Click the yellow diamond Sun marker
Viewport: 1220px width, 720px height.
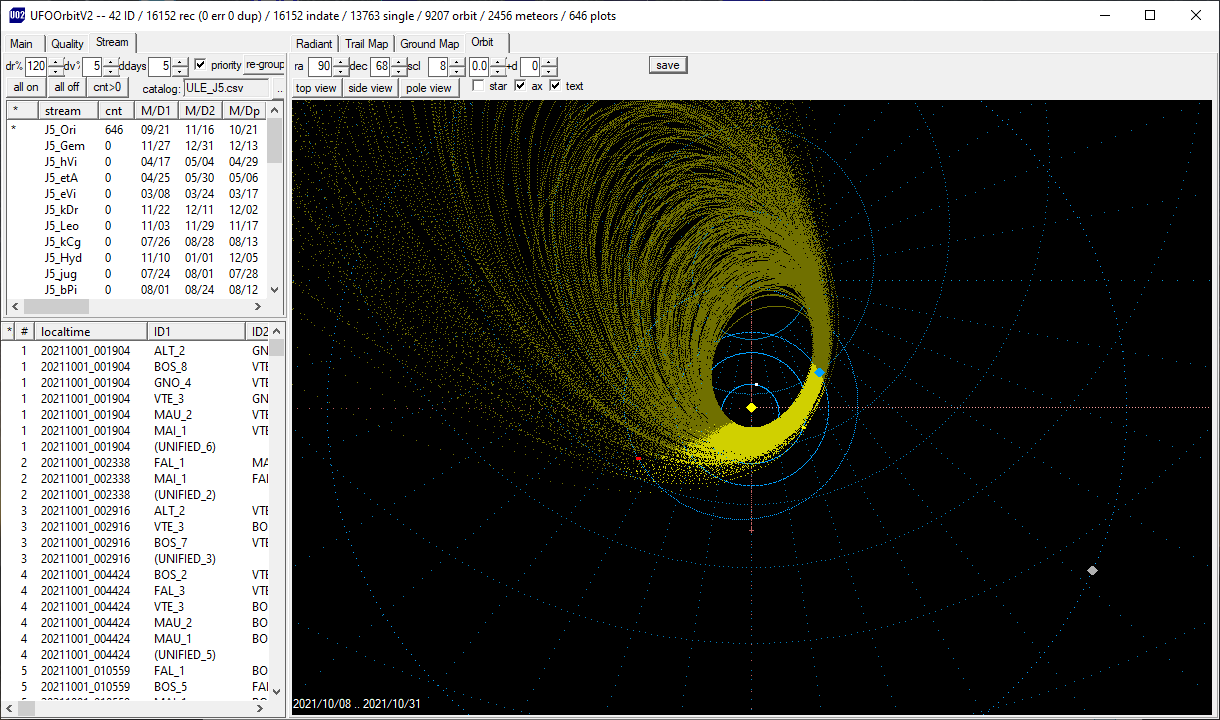pos(751,407)
